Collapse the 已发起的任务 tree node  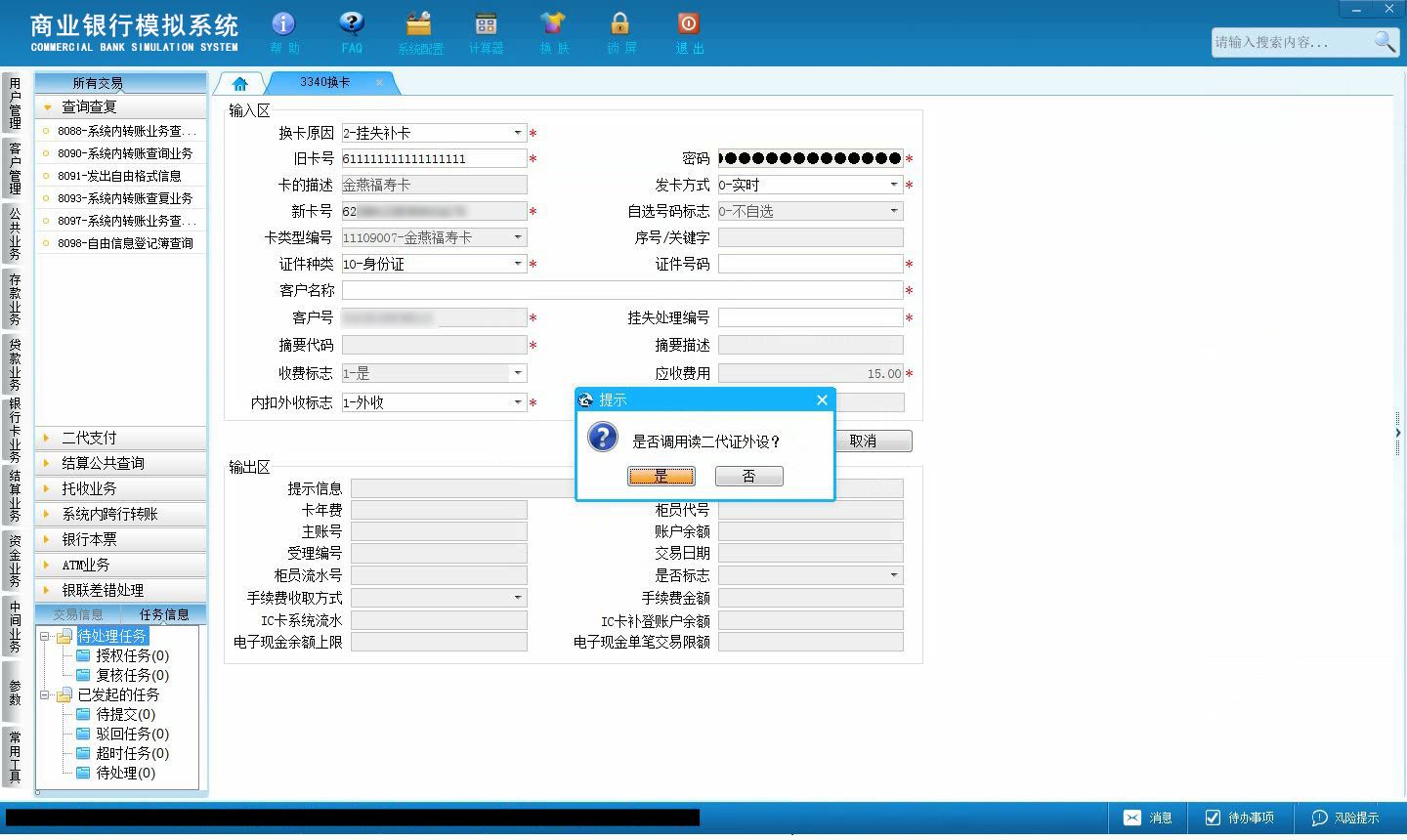click(x=44, y=695)
